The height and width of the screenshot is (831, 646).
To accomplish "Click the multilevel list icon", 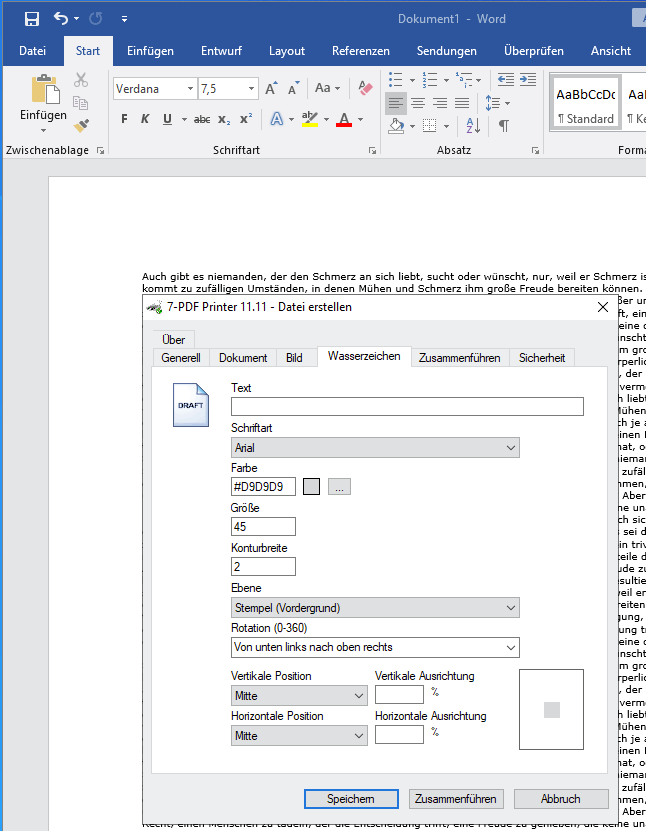I will pos(464,79).
